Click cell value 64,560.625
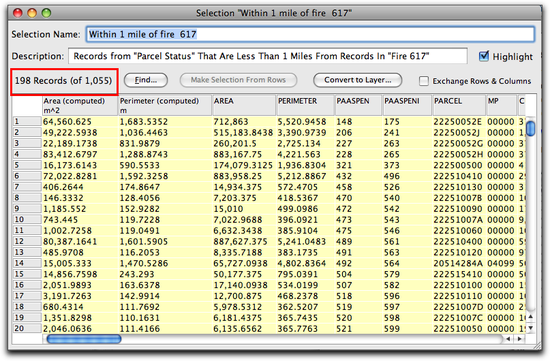 click(x=67, y=122)
